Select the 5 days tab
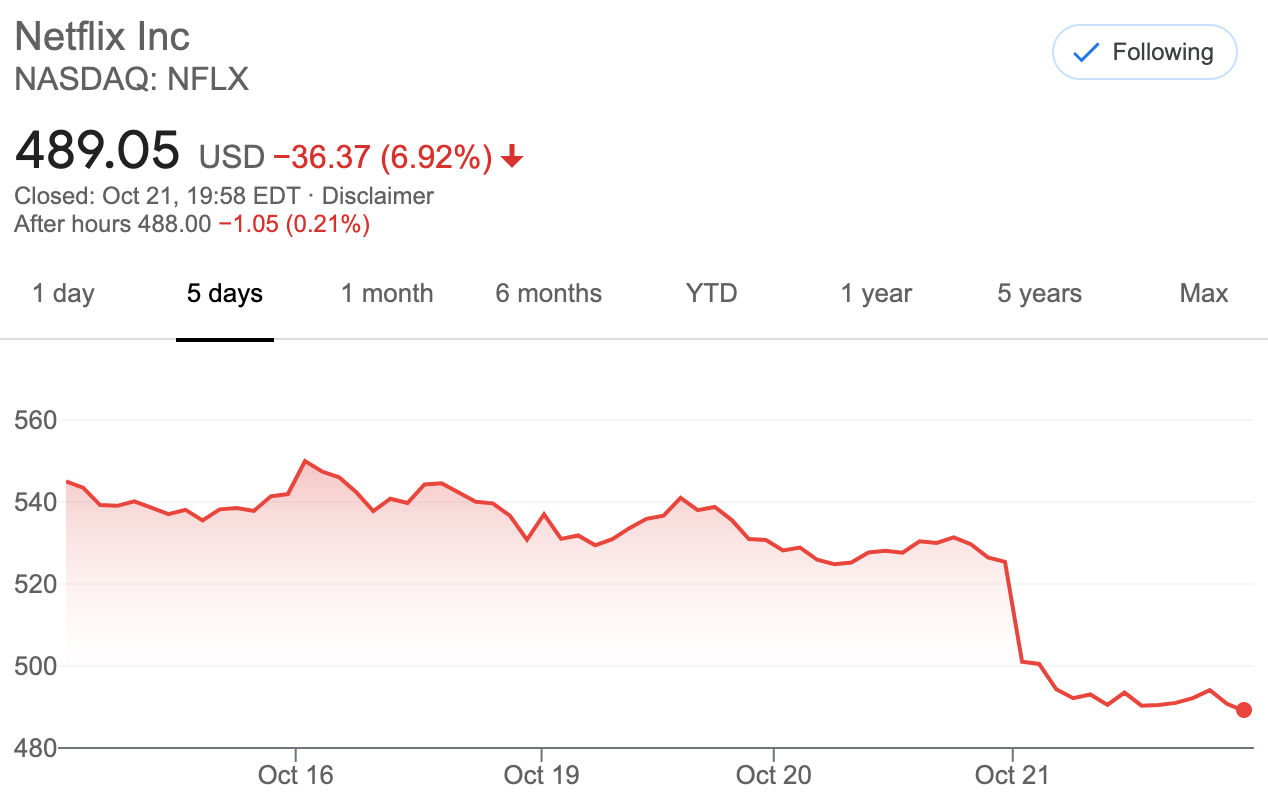This screenshot has width=1268, height=800. 225,293
